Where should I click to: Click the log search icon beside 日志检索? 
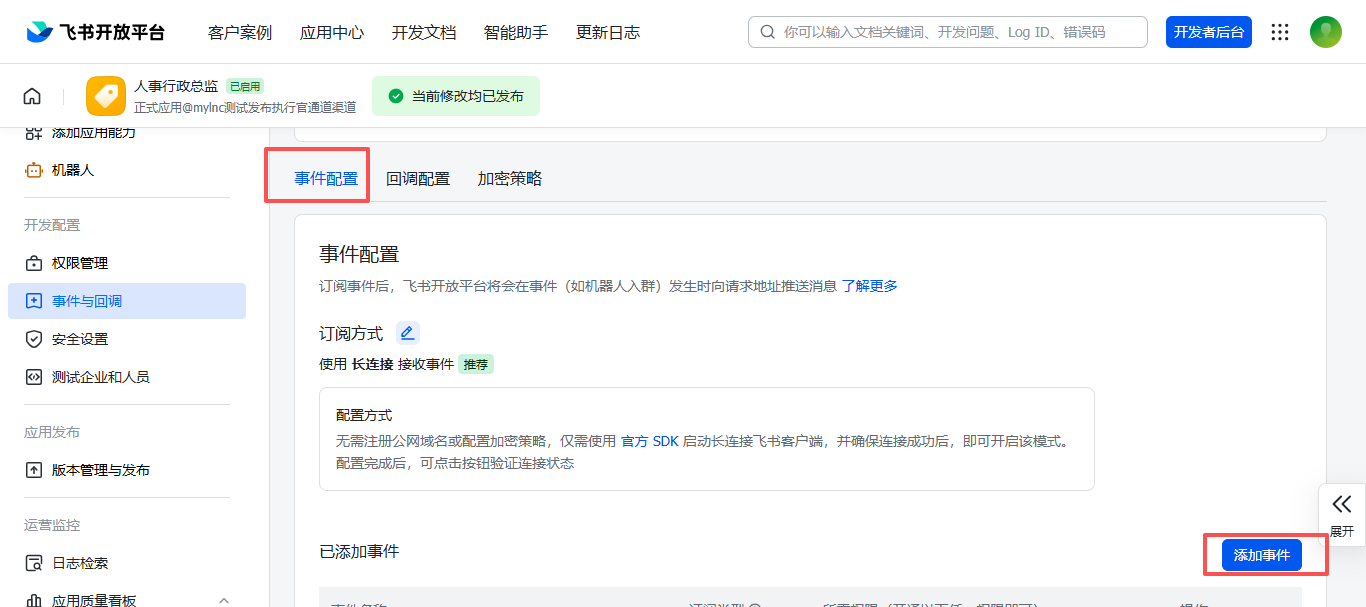point(34,563)
